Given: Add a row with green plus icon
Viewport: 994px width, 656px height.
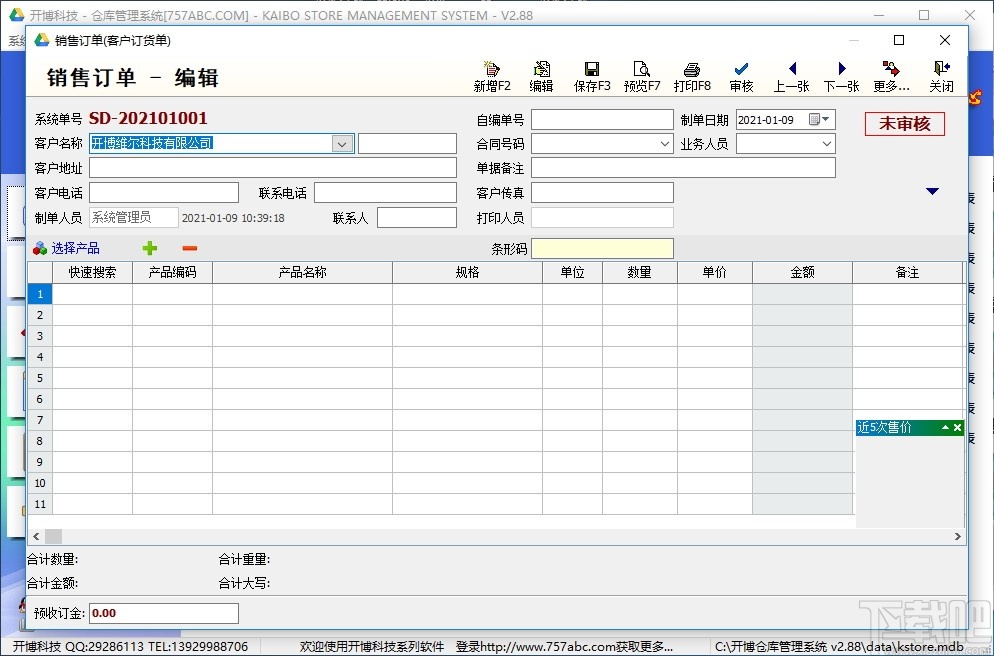Looking at the screenshot, I should point(150,248).
